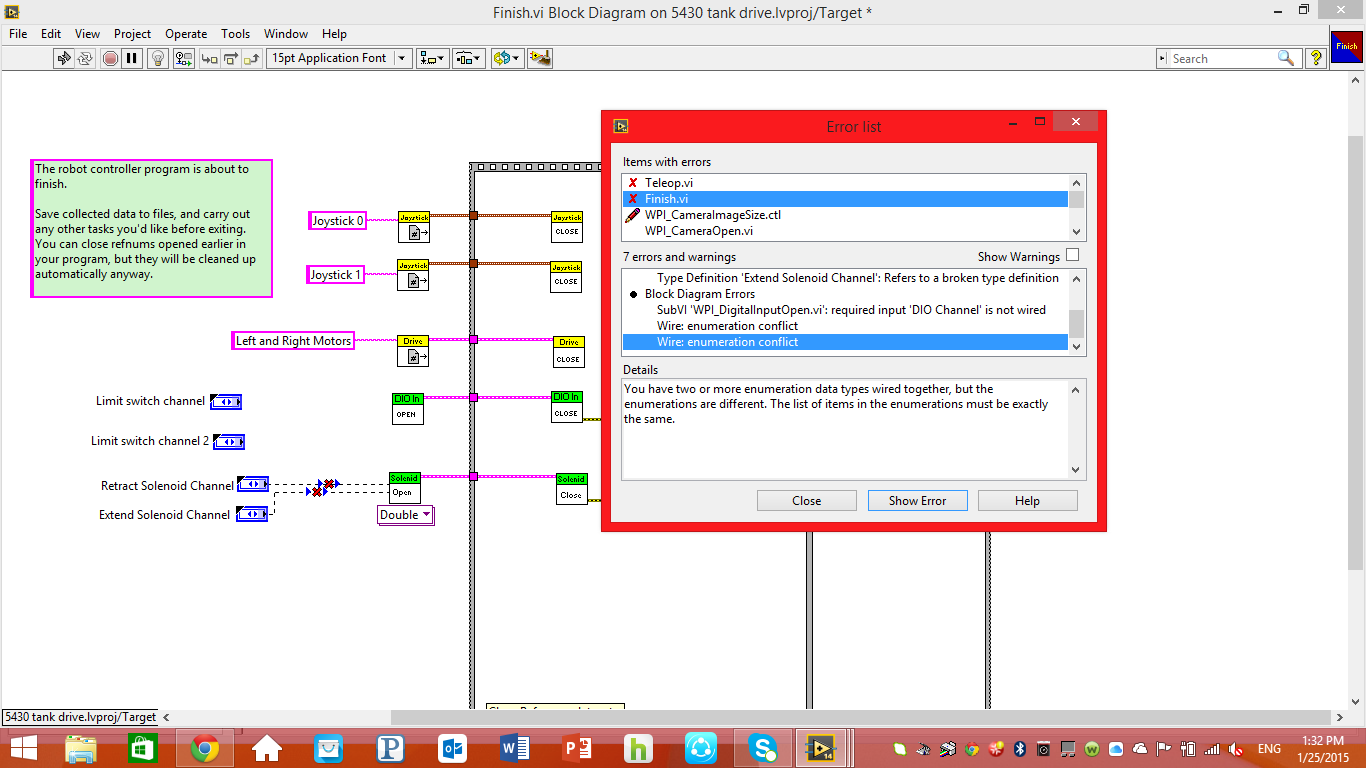Click the Help button in Error list
Viewport: 1366px width, 768px height.
(1027, 501)
